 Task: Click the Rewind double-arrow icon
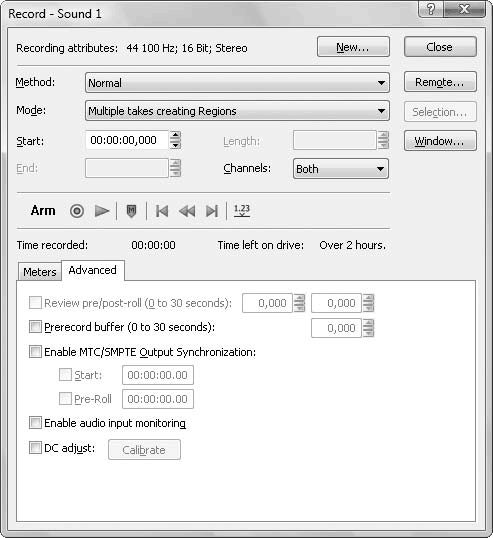187,211
